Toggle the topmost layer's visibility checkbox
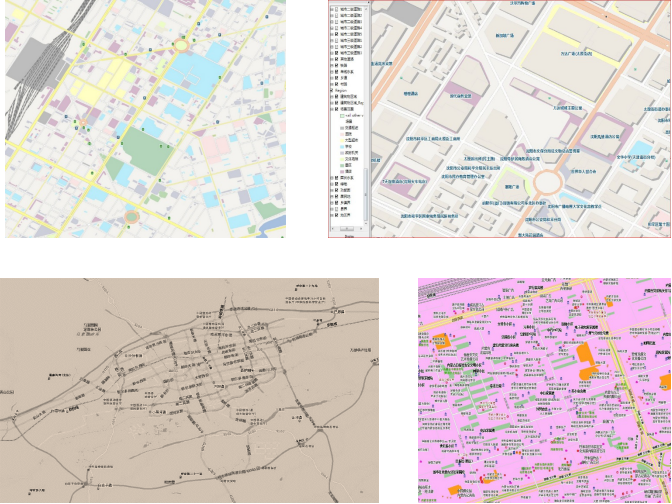Screen dimensions: 672x504 coord(337,9)
